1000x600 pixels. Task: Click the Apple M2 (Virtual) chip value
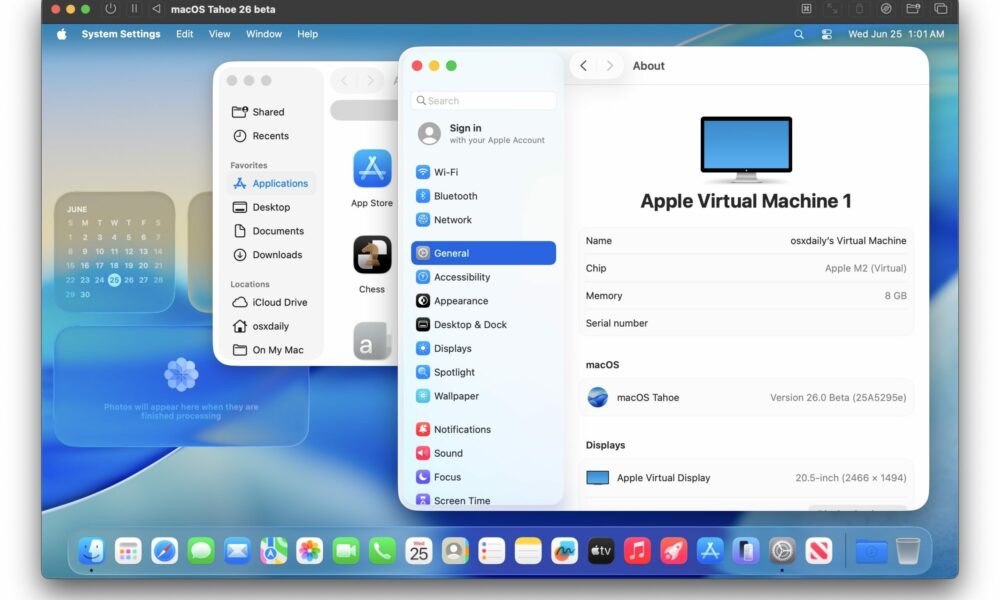(x=865, y=268)
